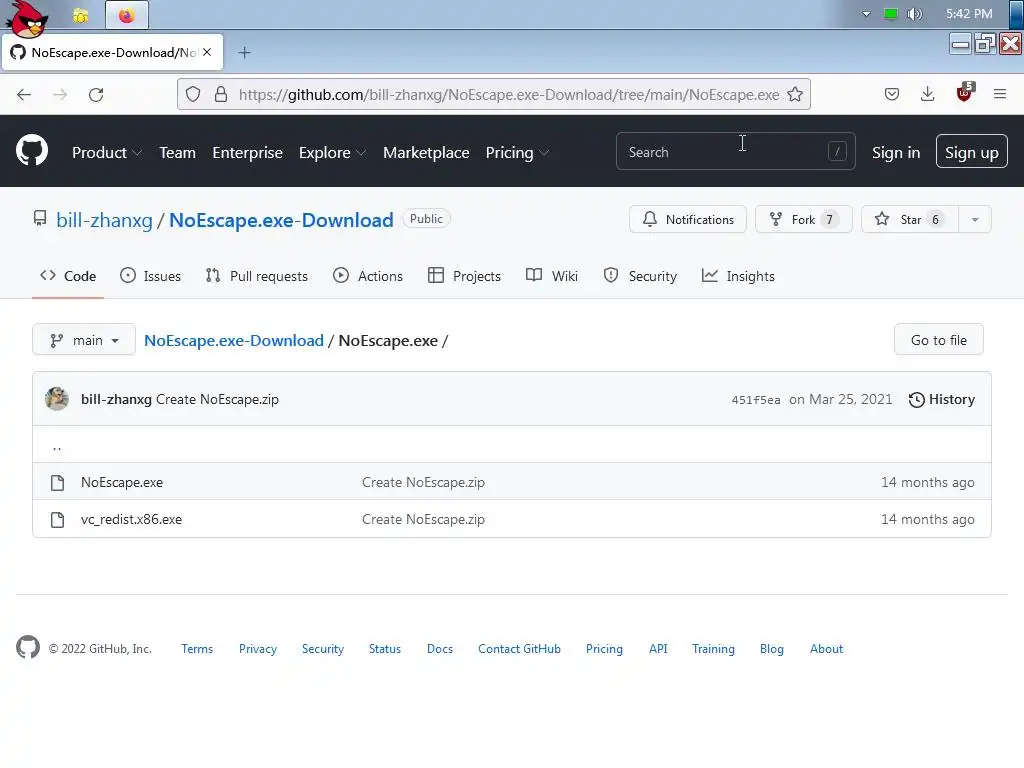Click the Notifications button

pos(688,219)
